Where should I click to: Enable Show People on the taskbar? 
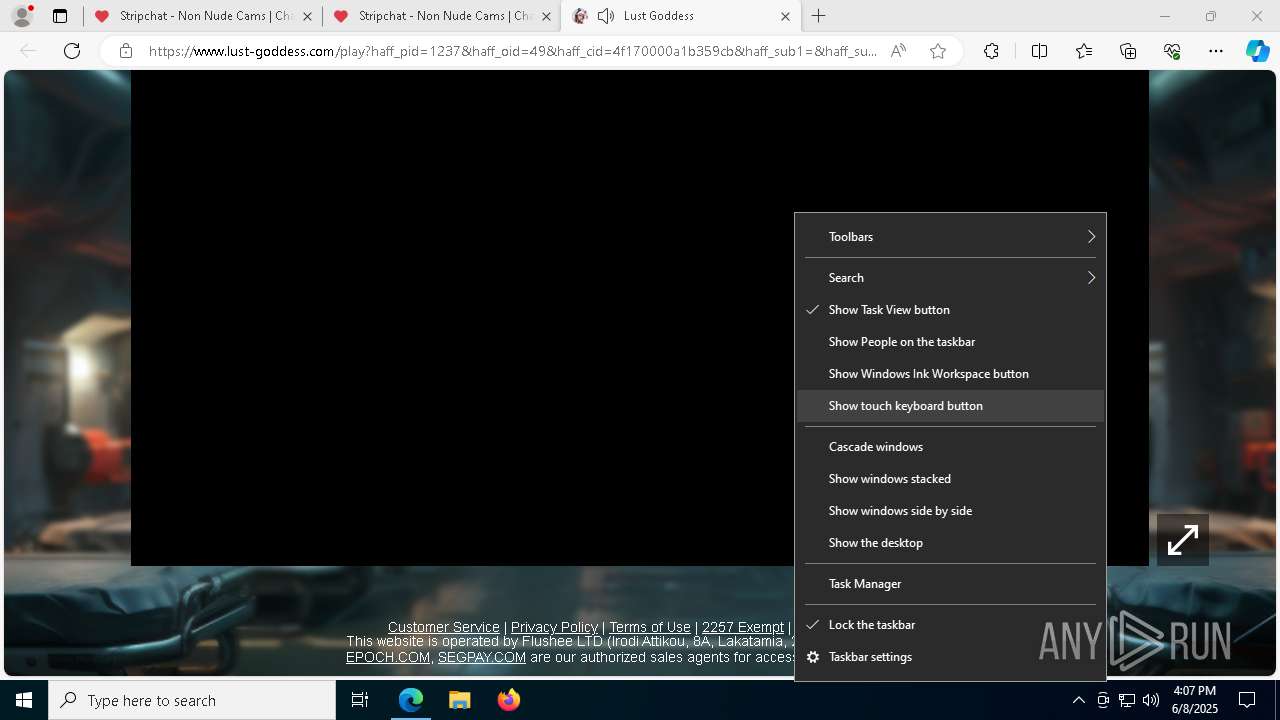[x=950, y=342]
